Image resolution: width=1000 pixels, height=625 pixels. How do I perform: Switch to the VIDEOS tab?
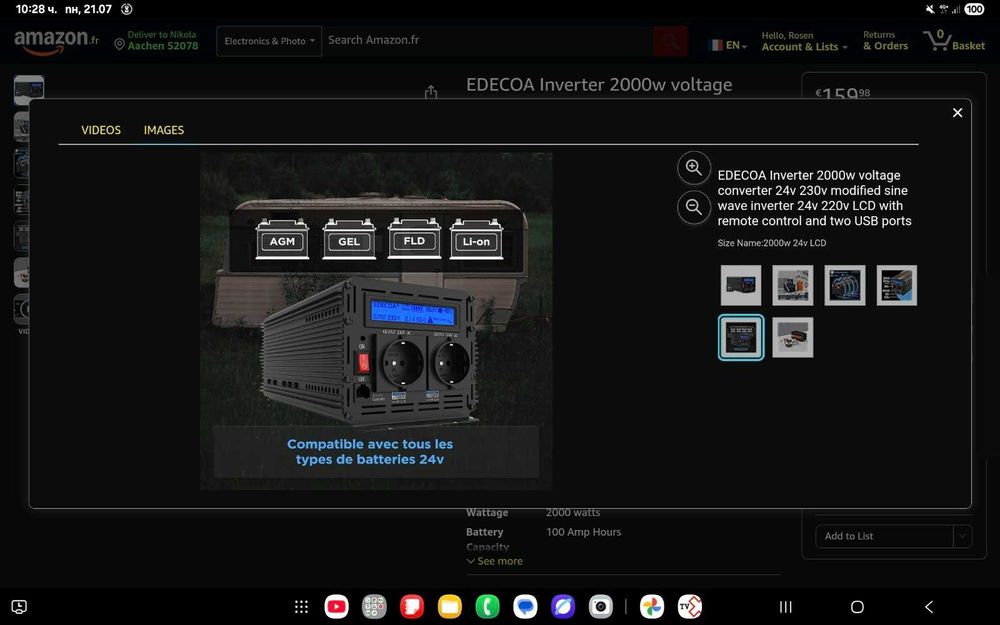[101, 130]
